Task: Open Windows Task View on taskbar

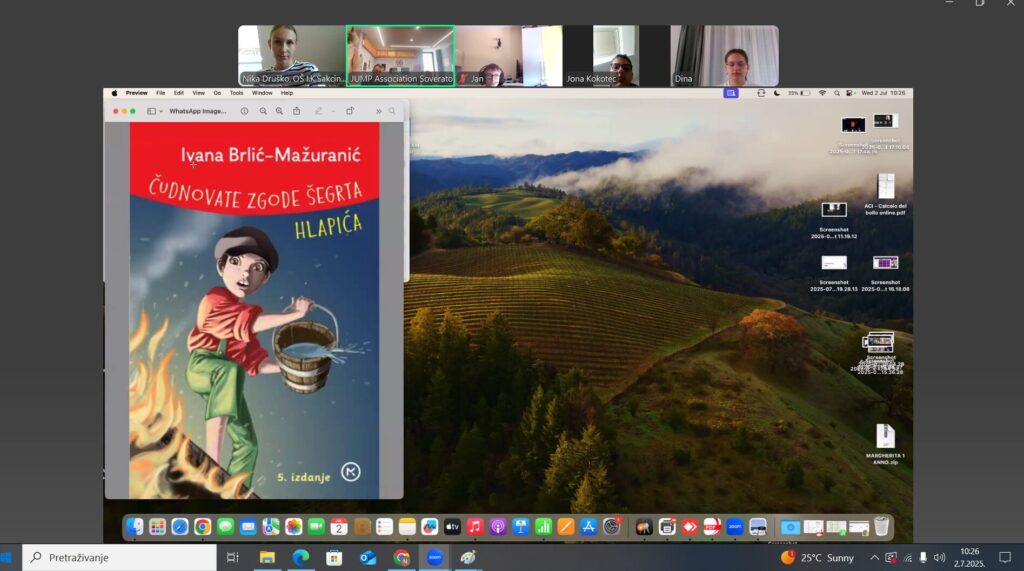Action: tap(232, 557)
